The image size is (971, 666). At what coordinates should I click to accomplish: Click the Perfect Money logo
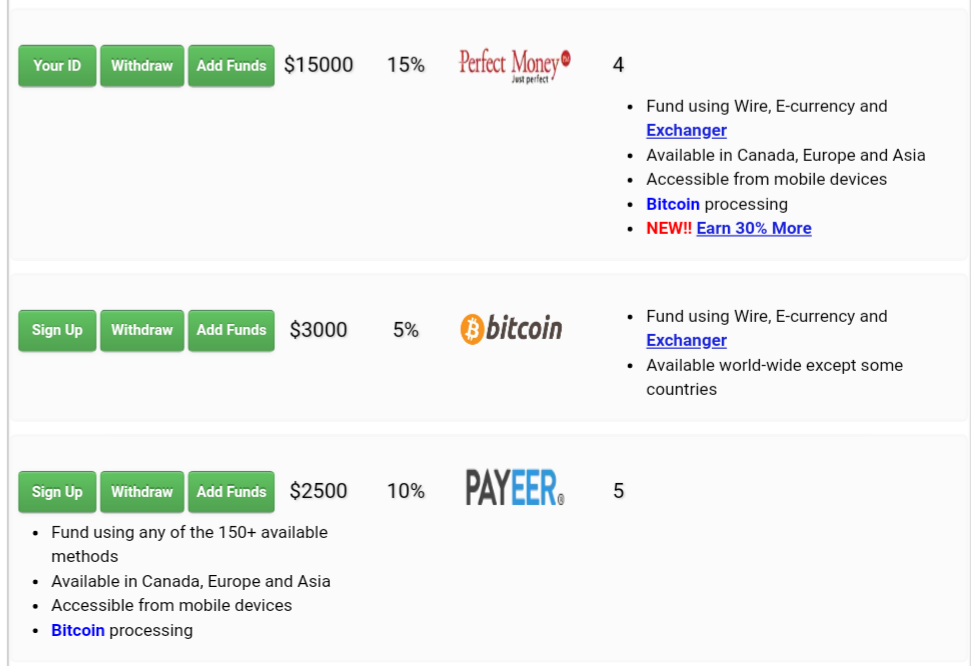(x=514, y=65)
